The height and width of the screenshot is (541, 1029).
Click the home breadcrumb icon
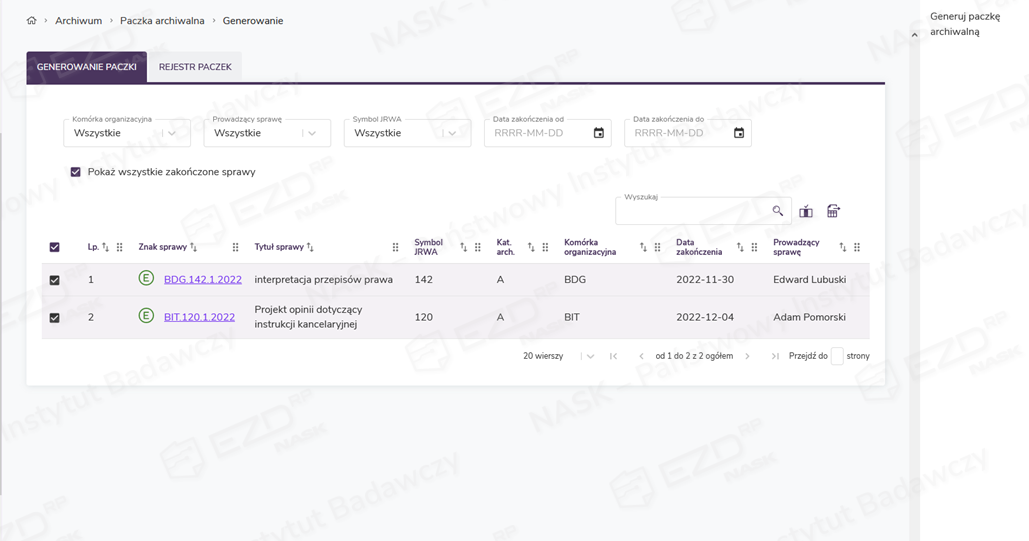[32, 21]
